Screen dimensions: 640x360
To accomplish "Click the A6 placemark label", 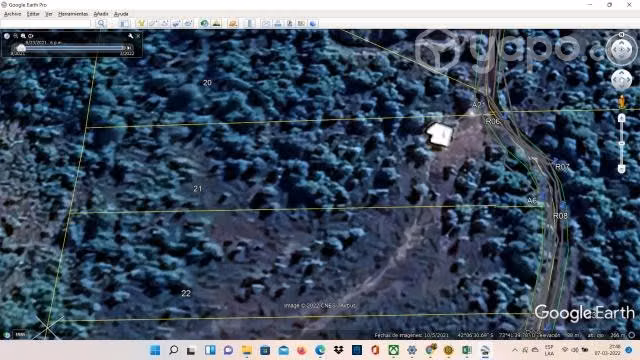I will (x=531, y=200).
